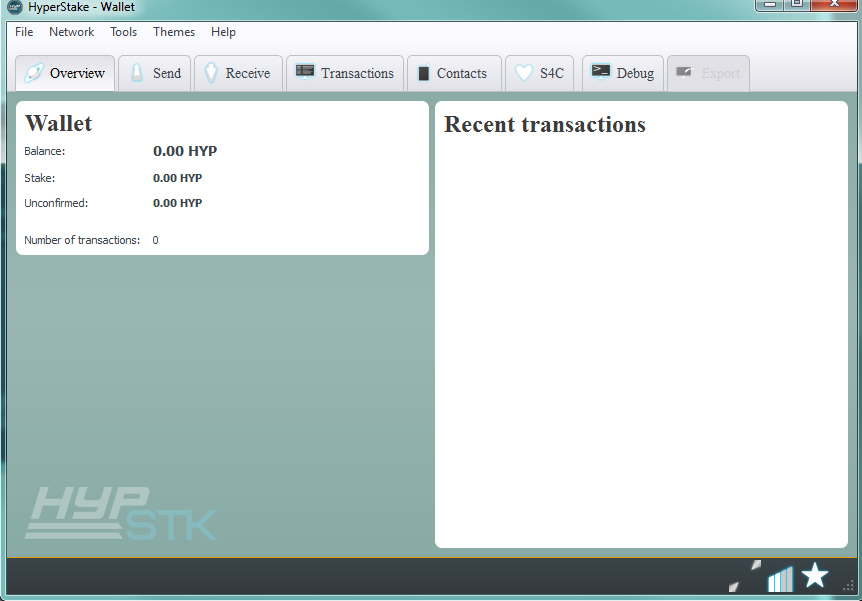Switch to the Send tab
The height and width of the screenshot is (601, 862).
(x=154, y=73)
